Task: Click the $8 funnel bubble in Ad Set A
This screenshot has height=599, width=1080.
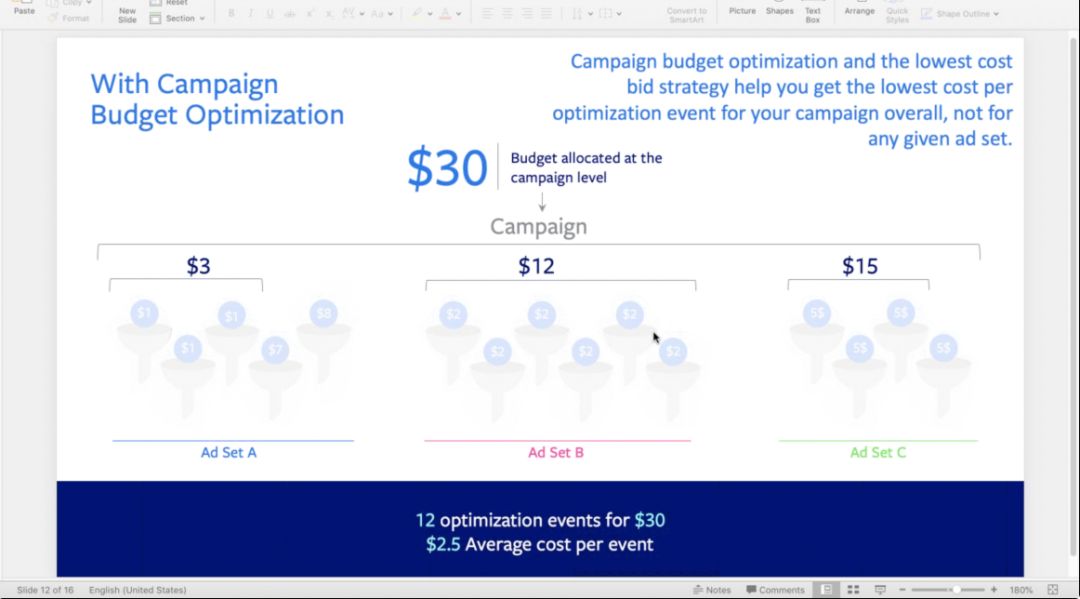Action: click(323, 313)
